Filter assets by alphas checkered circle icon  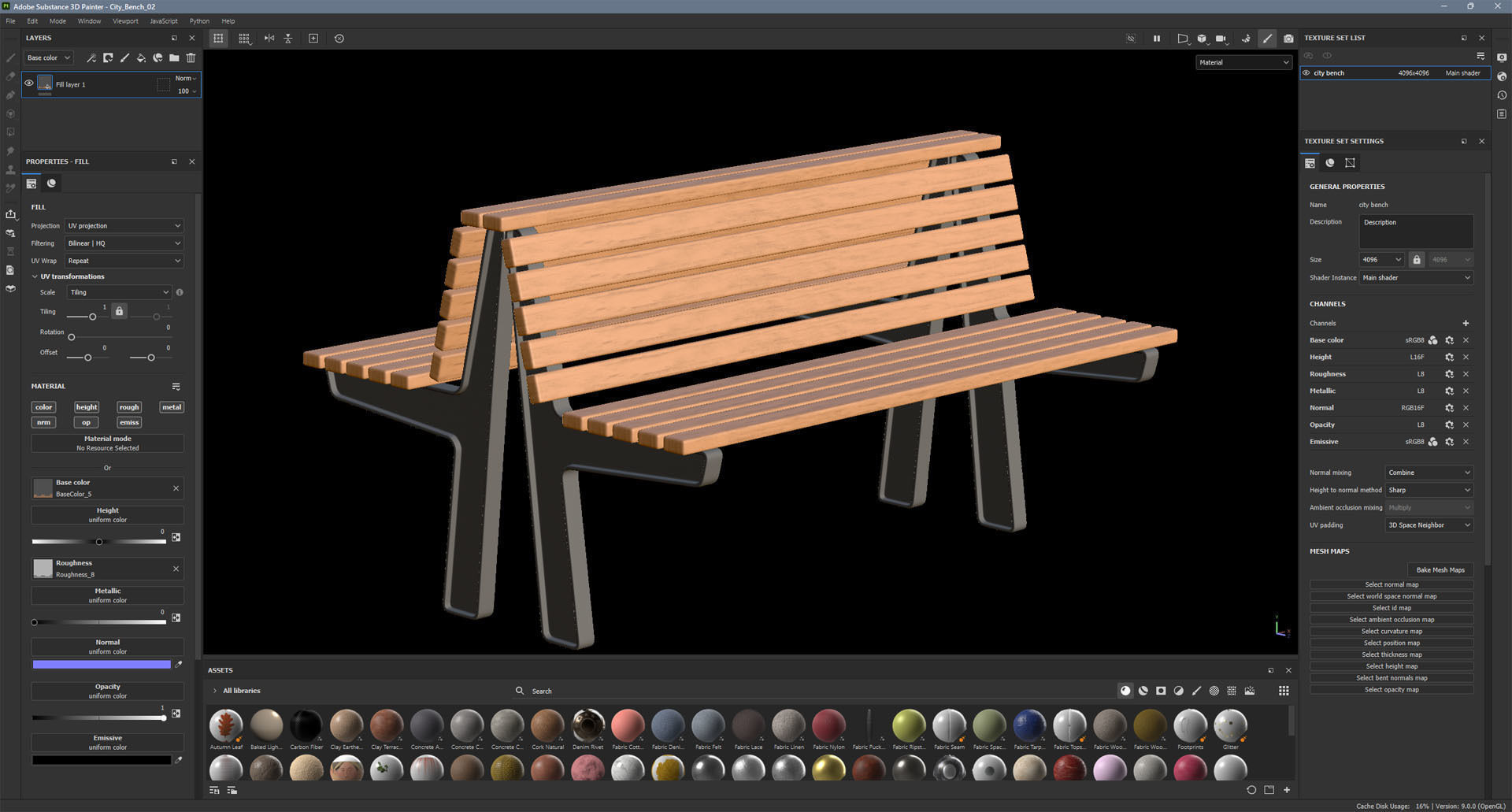point(1214,691)
